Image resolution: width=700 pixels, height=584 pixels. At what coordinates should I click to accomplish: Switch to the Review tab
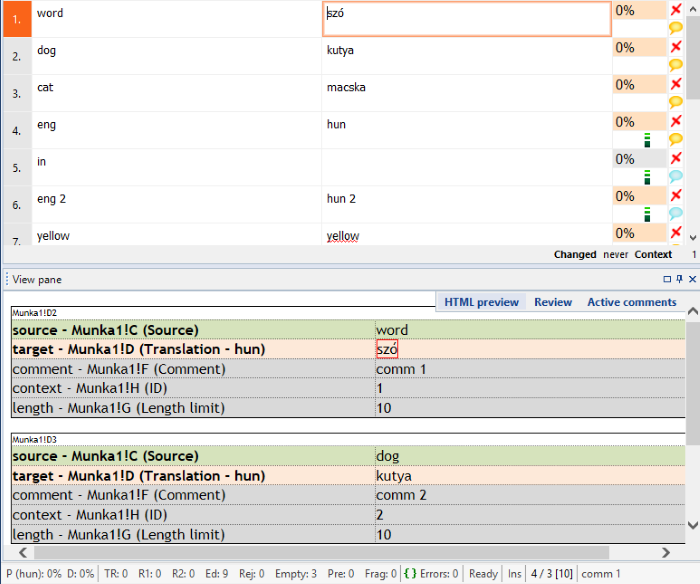pos(553,302)
